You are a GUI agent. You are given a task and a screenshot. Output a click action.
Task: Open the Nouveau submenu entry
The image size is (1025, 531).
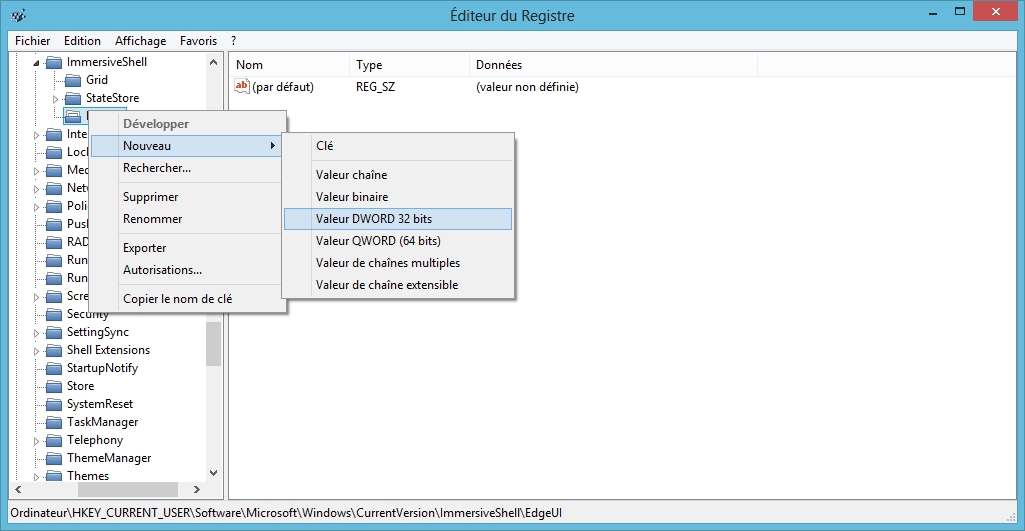point(187,146)
